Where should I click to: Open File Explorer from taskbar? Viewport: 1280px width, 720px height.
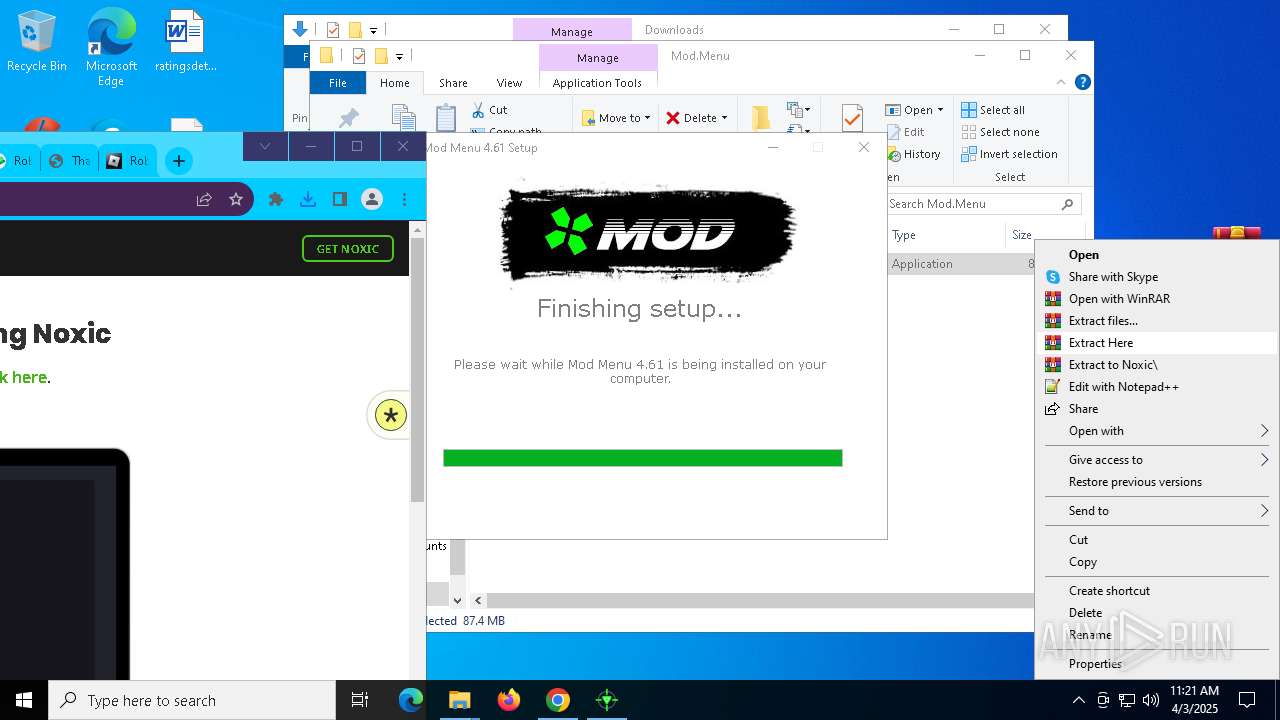[459, 700]
